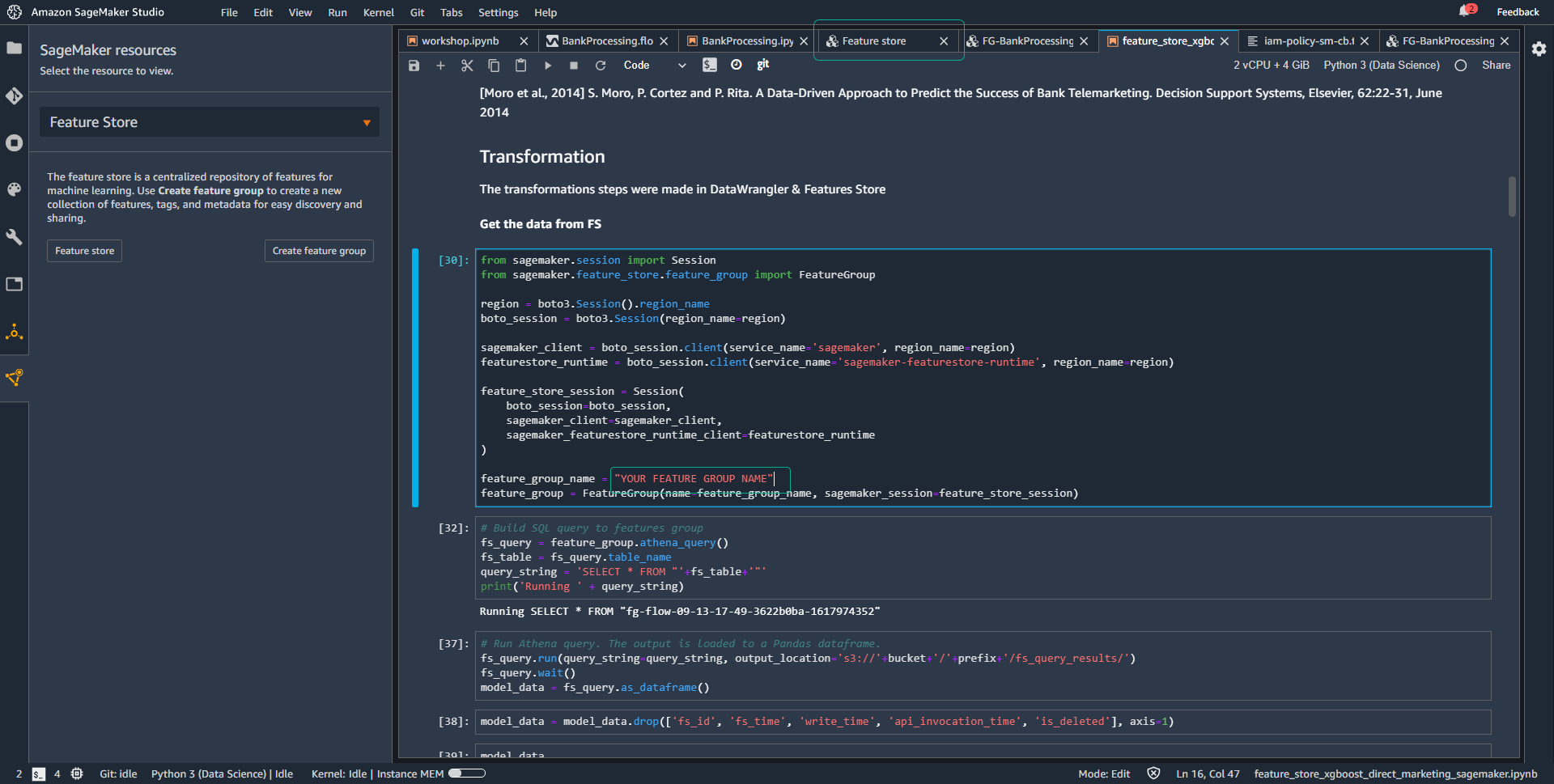Open running terminals and kernels panel

pos(14,143)
